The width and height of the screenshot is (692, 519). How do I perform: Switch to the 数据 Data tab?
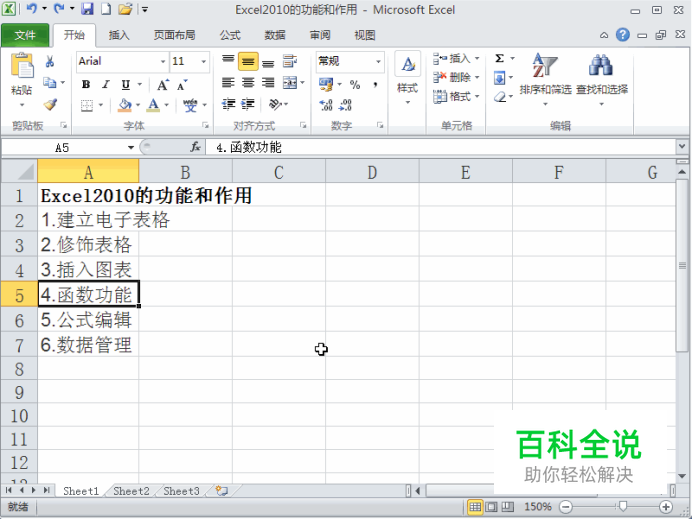coord(275,35)
